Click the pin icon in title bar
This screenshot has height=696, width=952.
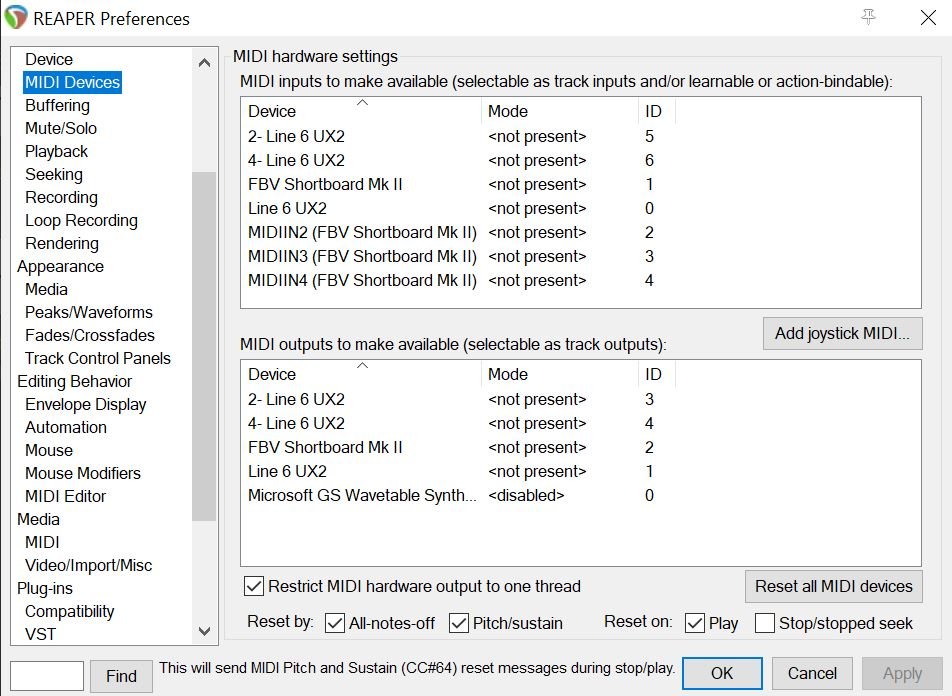[868, 17]
